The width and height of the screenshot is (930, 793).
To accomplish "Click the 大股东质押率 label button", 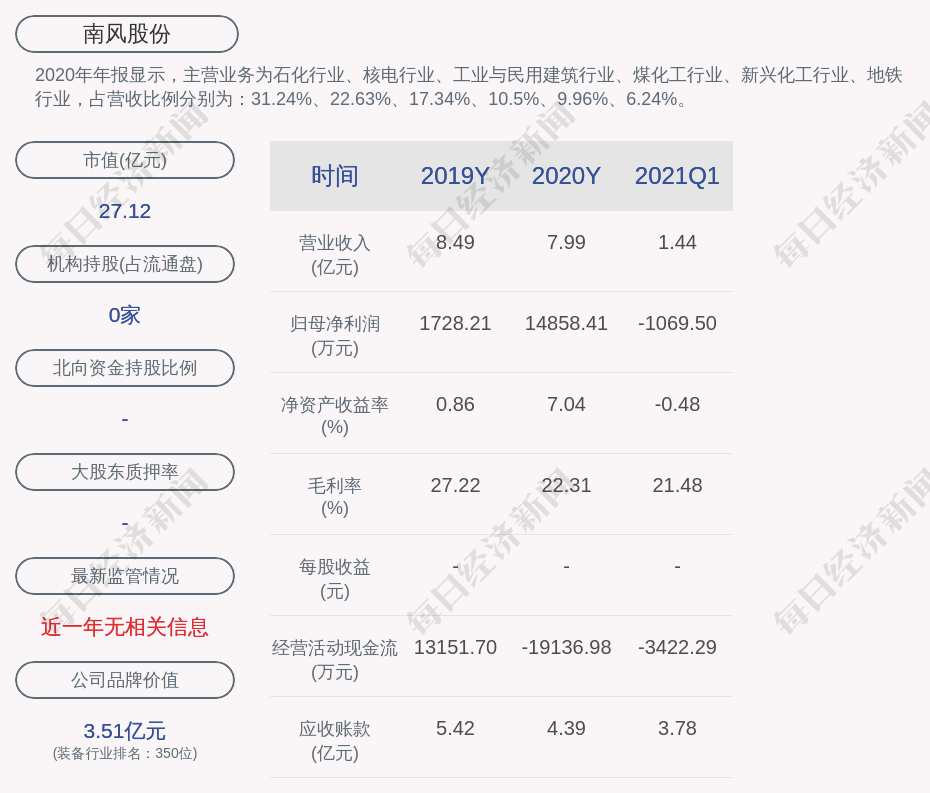I will [x=125, y=472].
